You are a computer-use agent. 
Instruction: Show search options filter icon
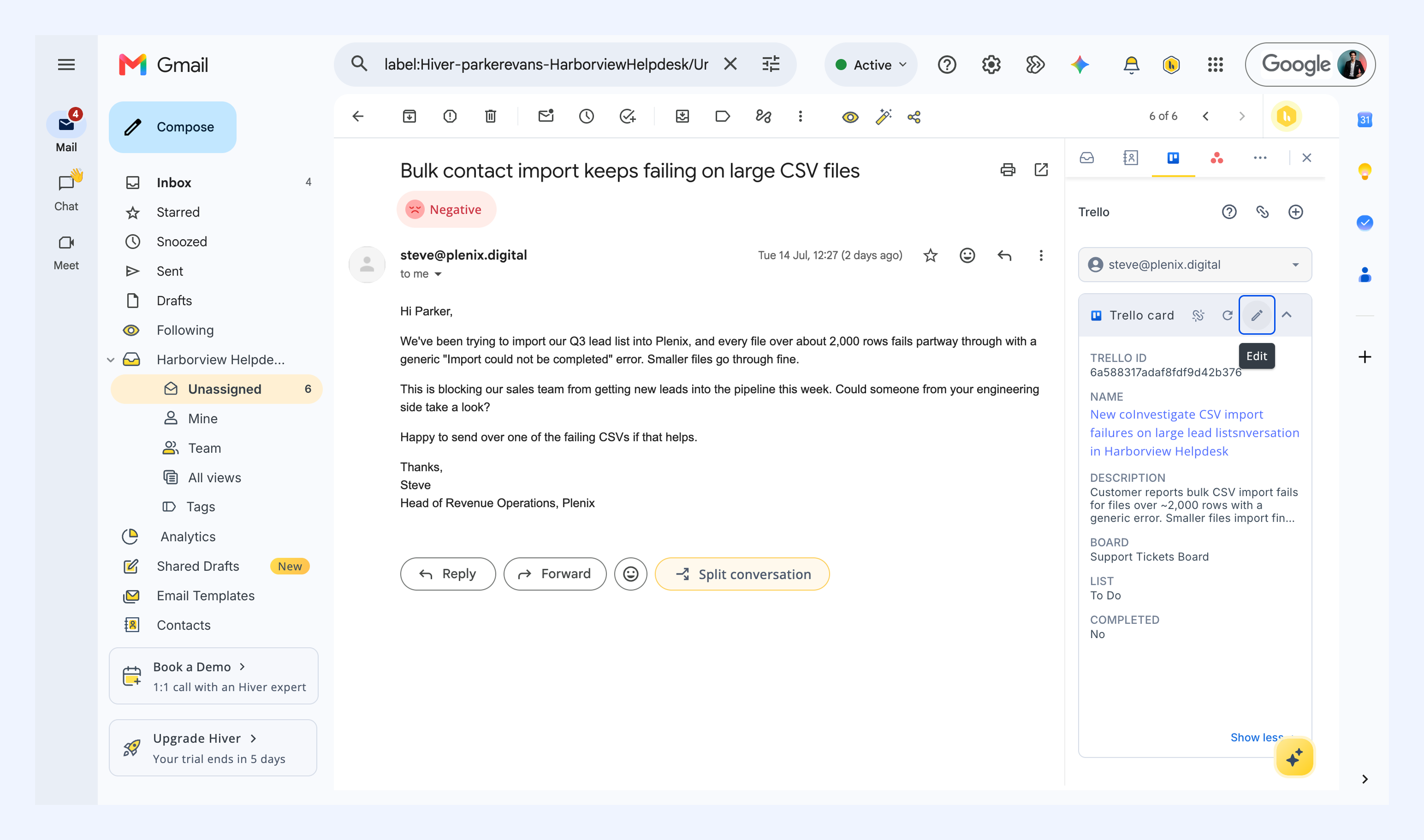[771, 65]
